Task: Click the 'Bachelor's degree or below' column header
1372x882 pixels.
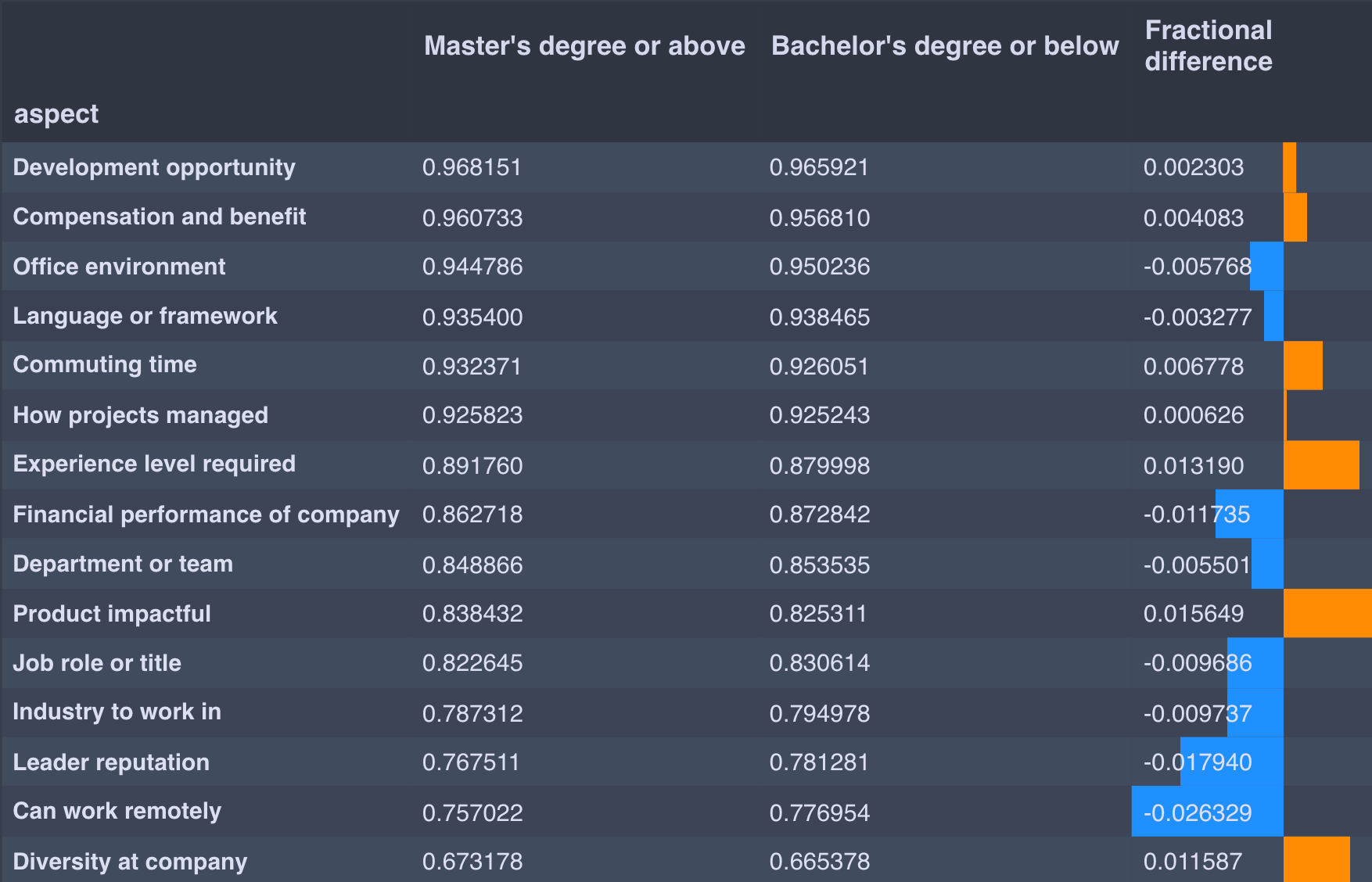Action: [945, 46]
